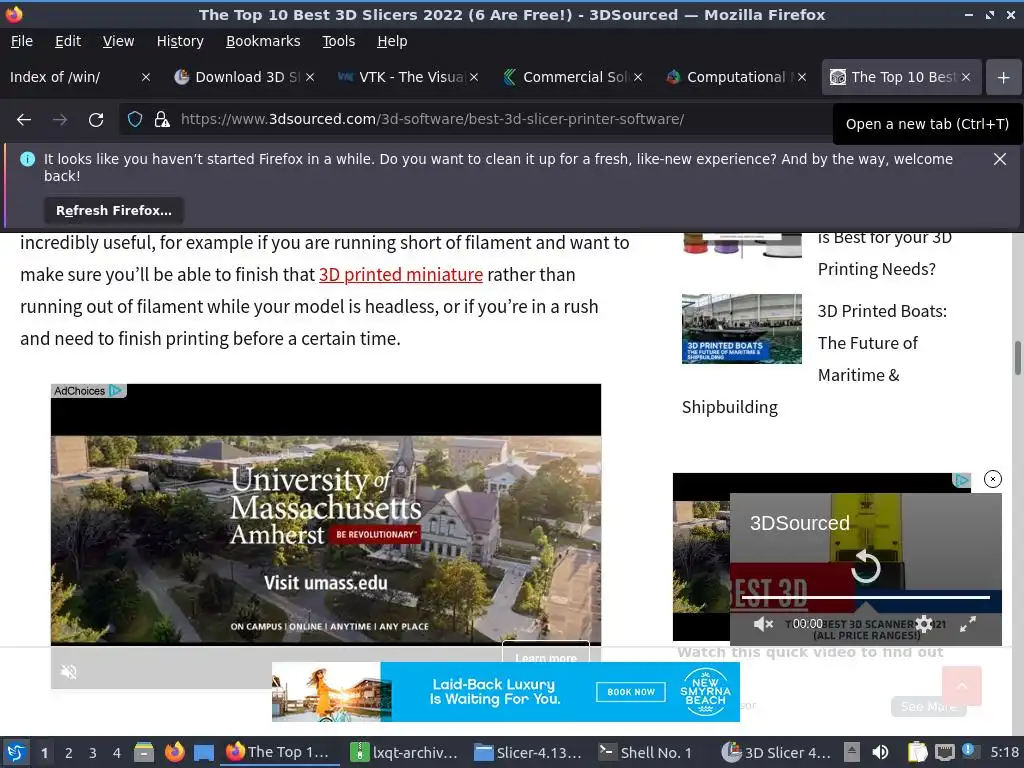Image resolution: width=1024 pixels, height=768 pixels.
Task: Open the Help menu
Action: pos(392,41)
